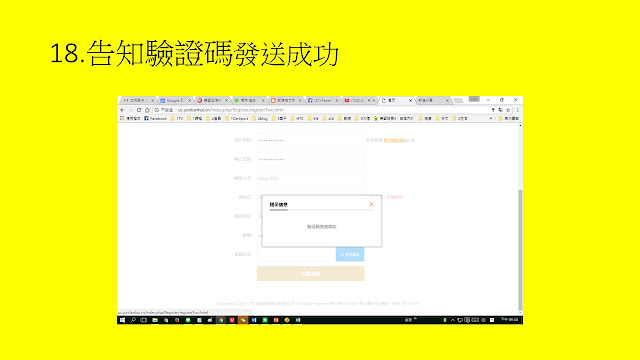This screenshot has width=640, height=360.
Task: Click the referrer ID field
Action: (309, 178)
